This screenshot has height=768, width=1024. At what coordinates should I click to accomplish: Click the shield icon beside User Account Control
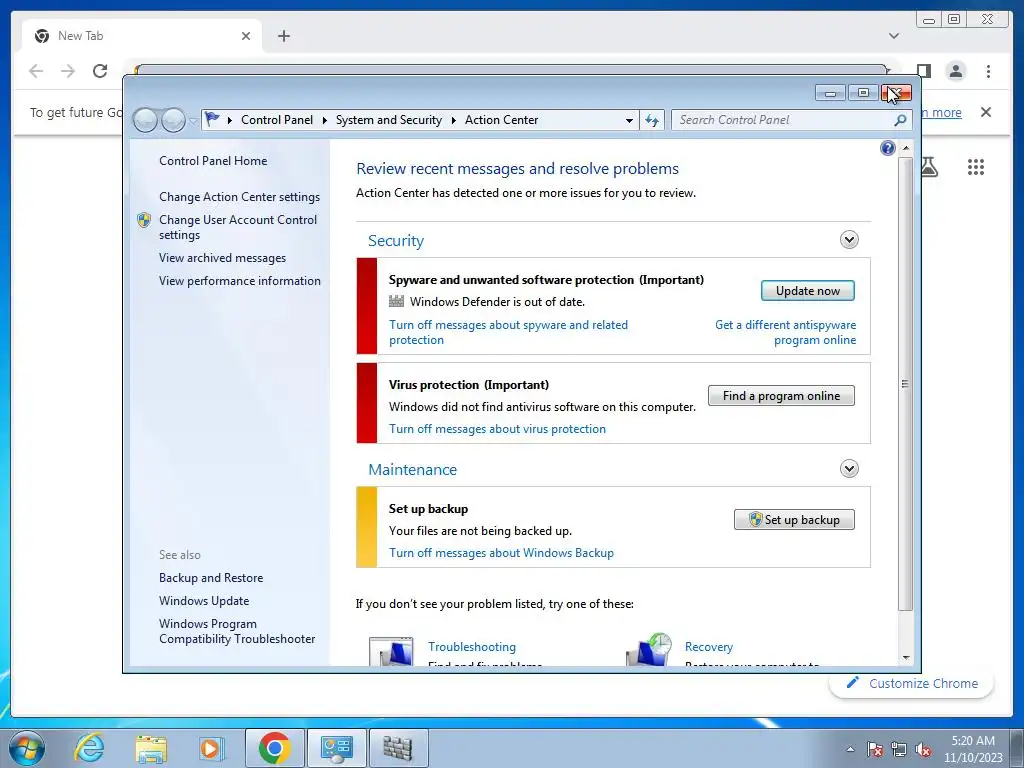pos(144,220)
